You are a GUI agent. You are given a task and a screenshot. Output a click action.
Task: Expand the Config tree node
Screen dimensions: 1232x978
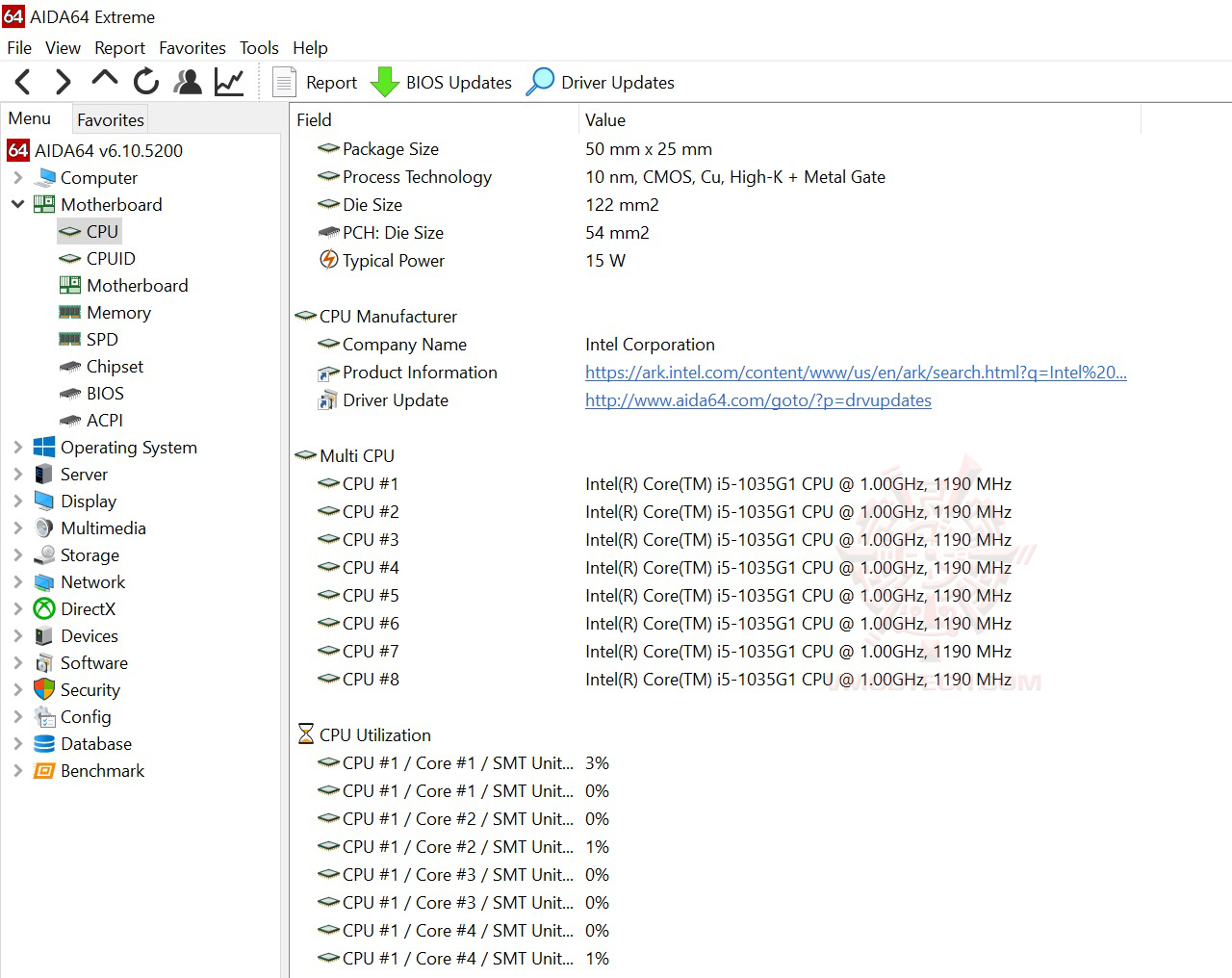tap(17, 716)
